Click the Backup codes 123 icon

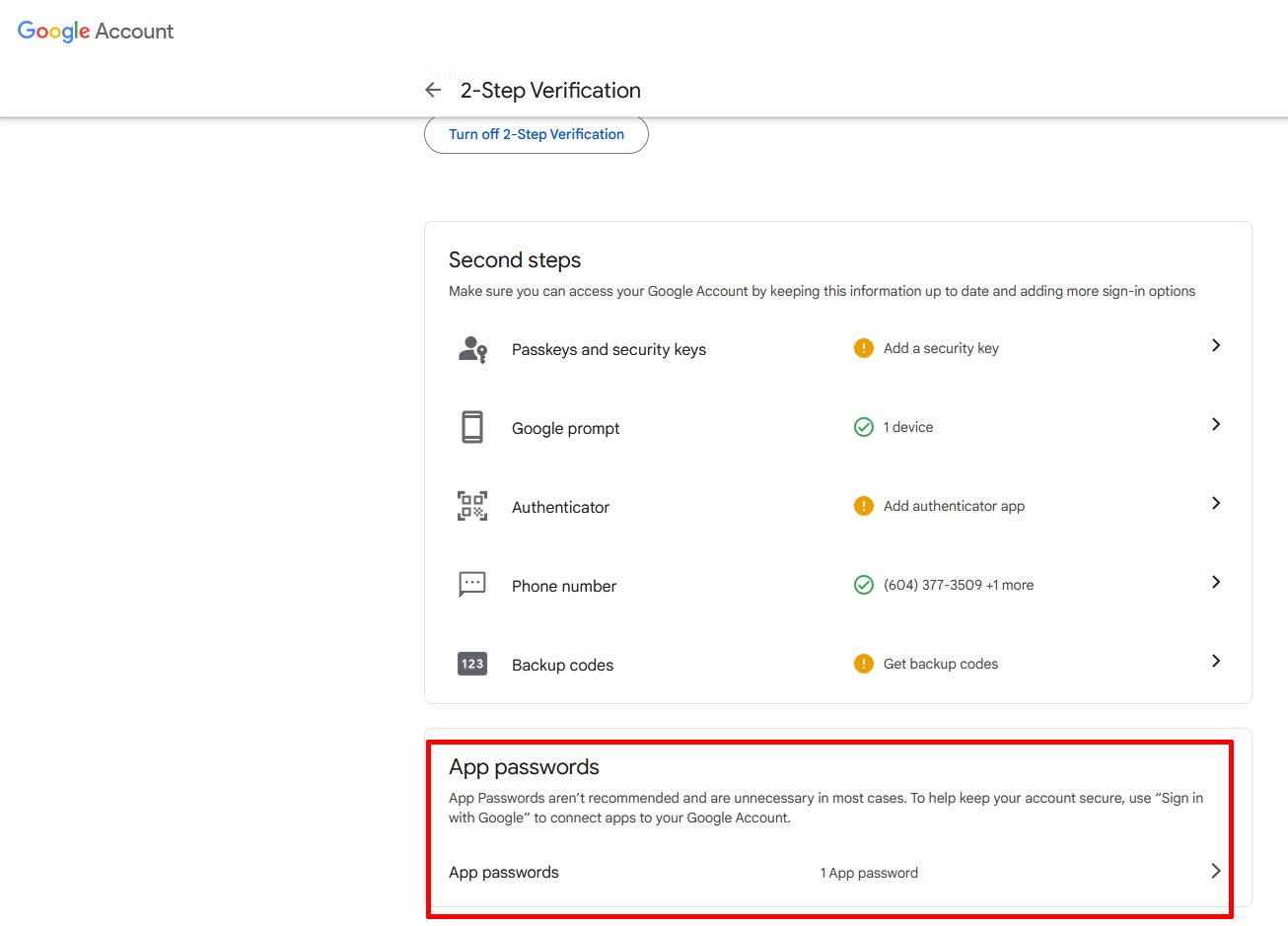(x=472, y=664)
